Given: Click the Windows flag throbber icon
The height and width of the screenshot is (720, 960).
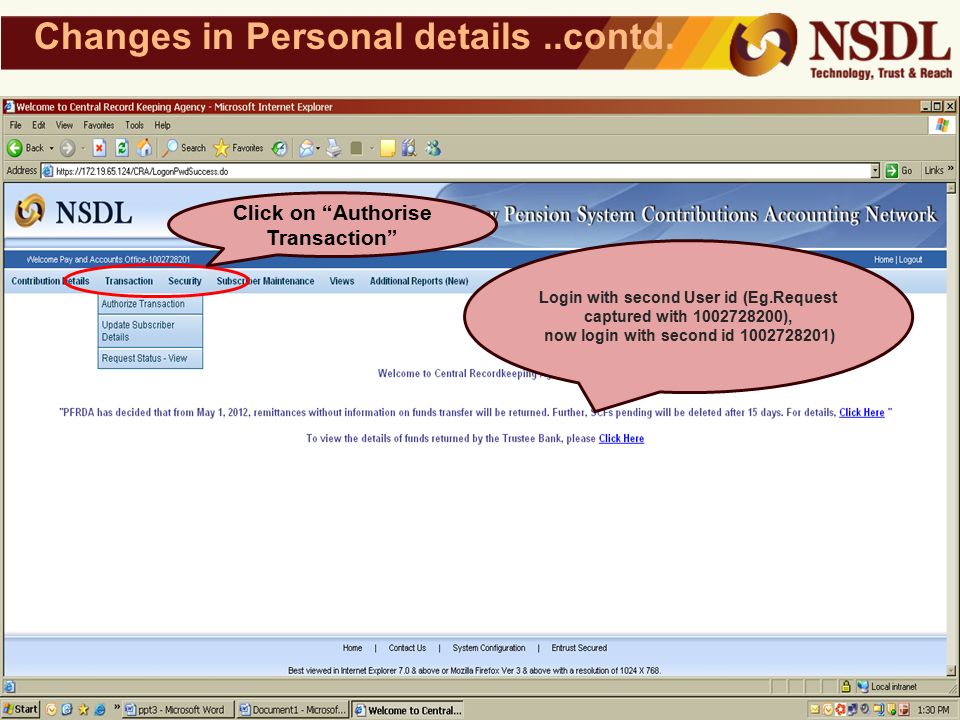Looking at the screenshot, I should point(942,125).
